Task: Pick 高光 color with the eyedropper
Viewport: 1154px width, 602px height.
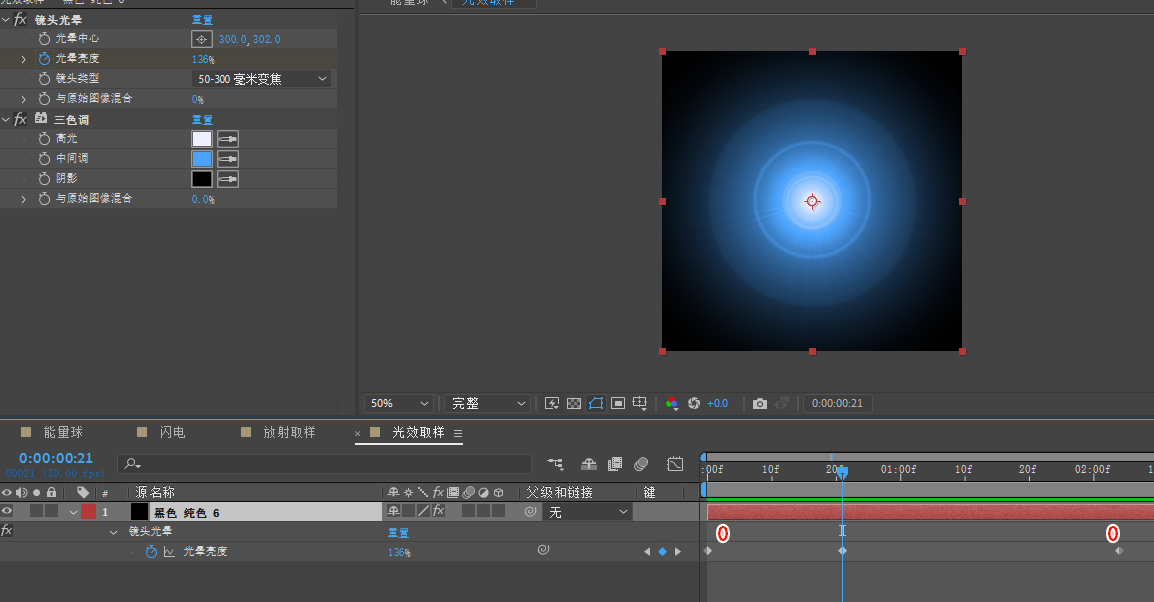Action: tap(228, 139)
